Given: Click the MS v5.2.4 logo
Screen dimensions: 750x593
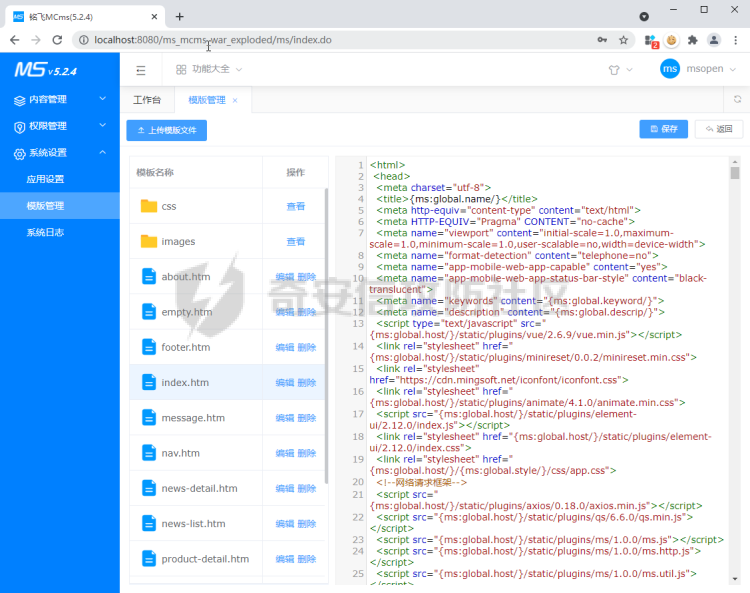Looking at the screenshot, I should (45, 70).
